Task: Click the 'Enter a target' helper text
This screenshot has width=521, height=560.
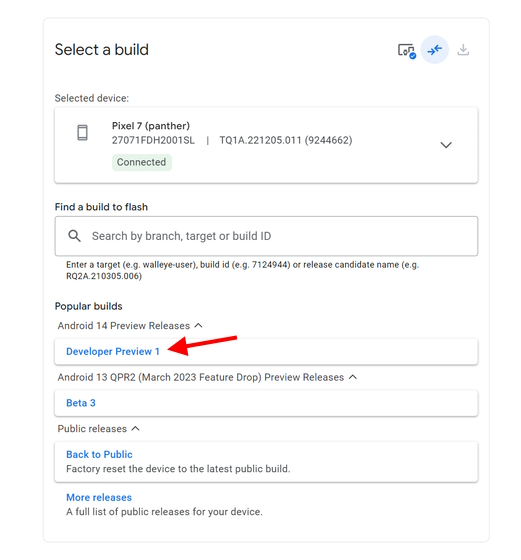Action: [x=242, y=270]
